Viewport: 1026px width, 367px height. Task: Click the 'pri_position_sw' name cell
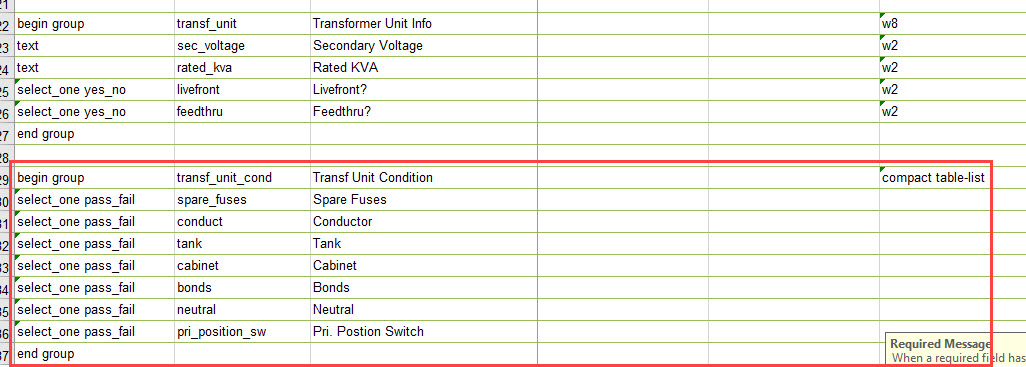242,332
